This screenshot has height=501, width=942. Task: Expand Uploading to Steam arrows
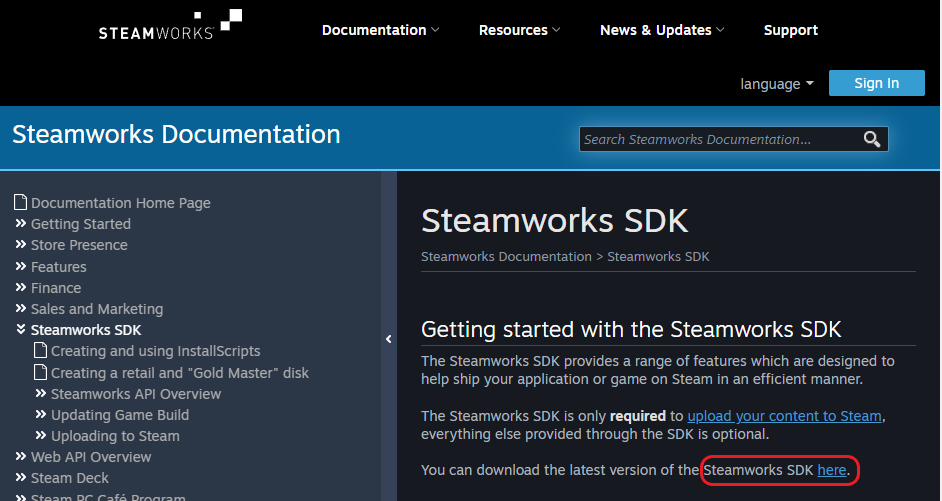pyautogui.click(x=41, y=436)
